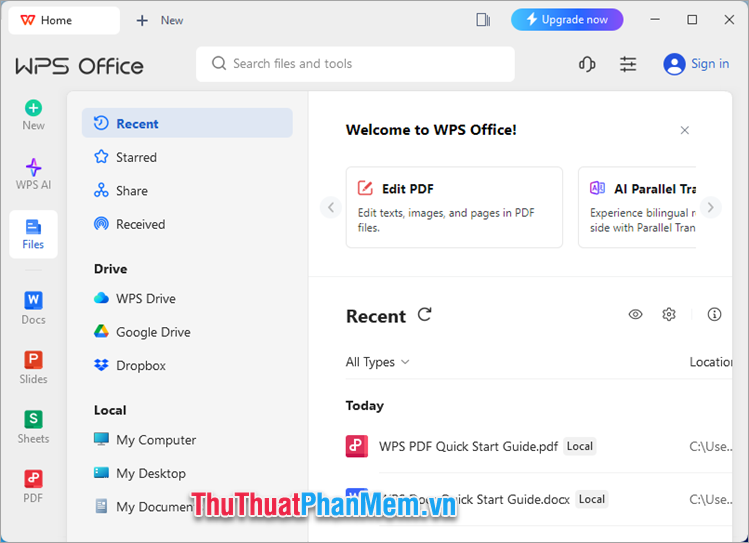Refresh the Recent file list
Image resolution: width=749 pixels, height=543 pixels.
[x=425, y=315]
